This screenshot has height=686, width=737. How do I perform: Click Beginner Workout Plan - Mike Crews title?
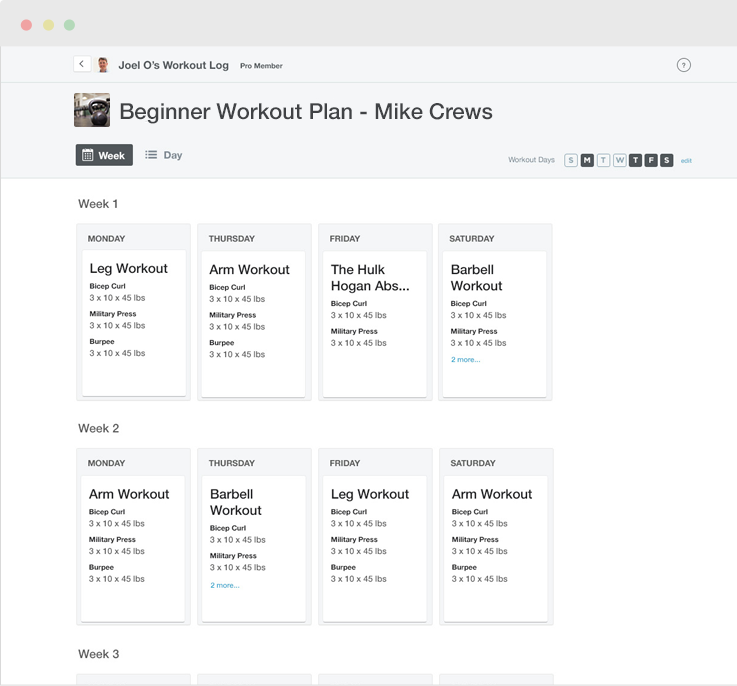306,112
